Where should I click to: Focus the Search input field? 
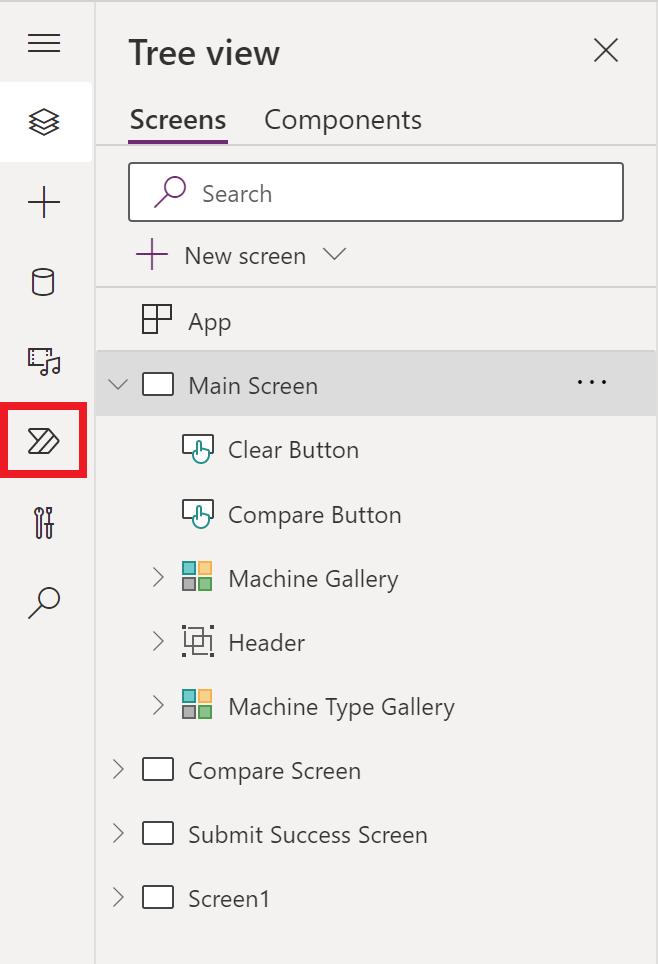[x=376, y=192]
